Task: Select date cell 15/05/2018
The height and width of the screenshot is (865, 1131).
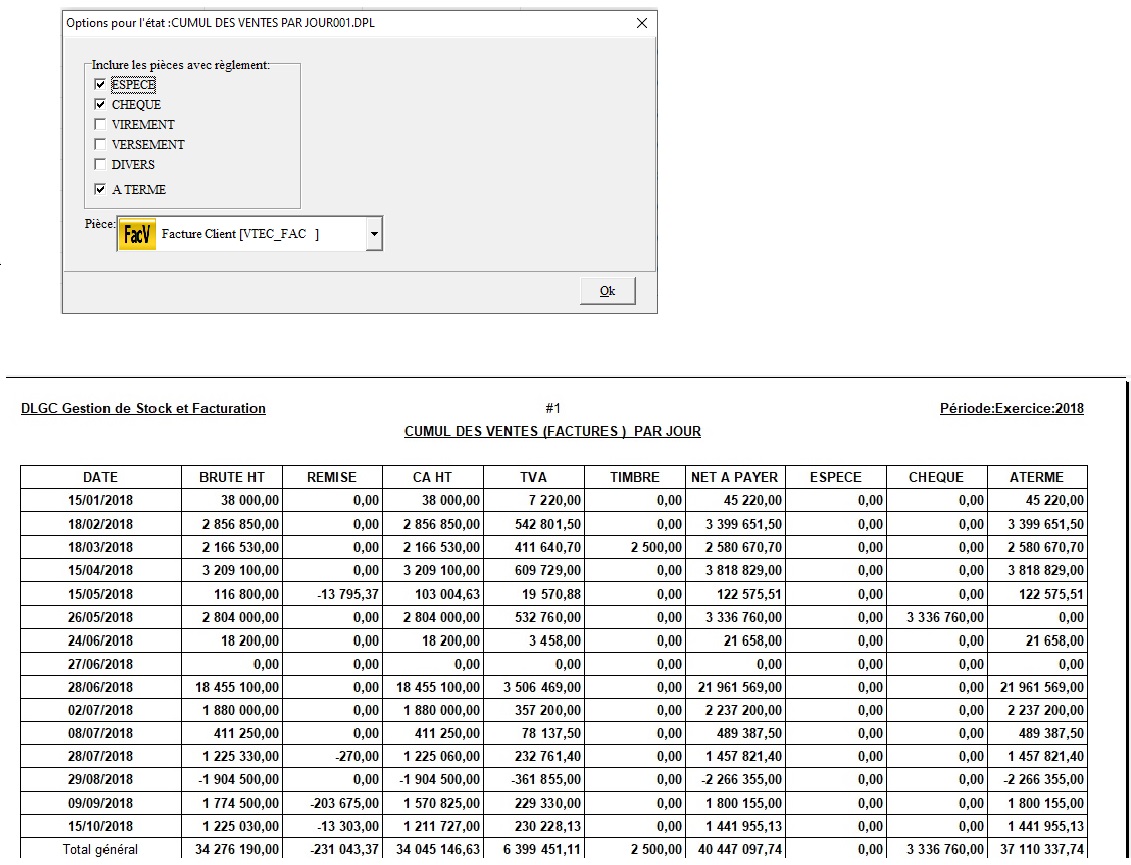Action: click(100, 594)
